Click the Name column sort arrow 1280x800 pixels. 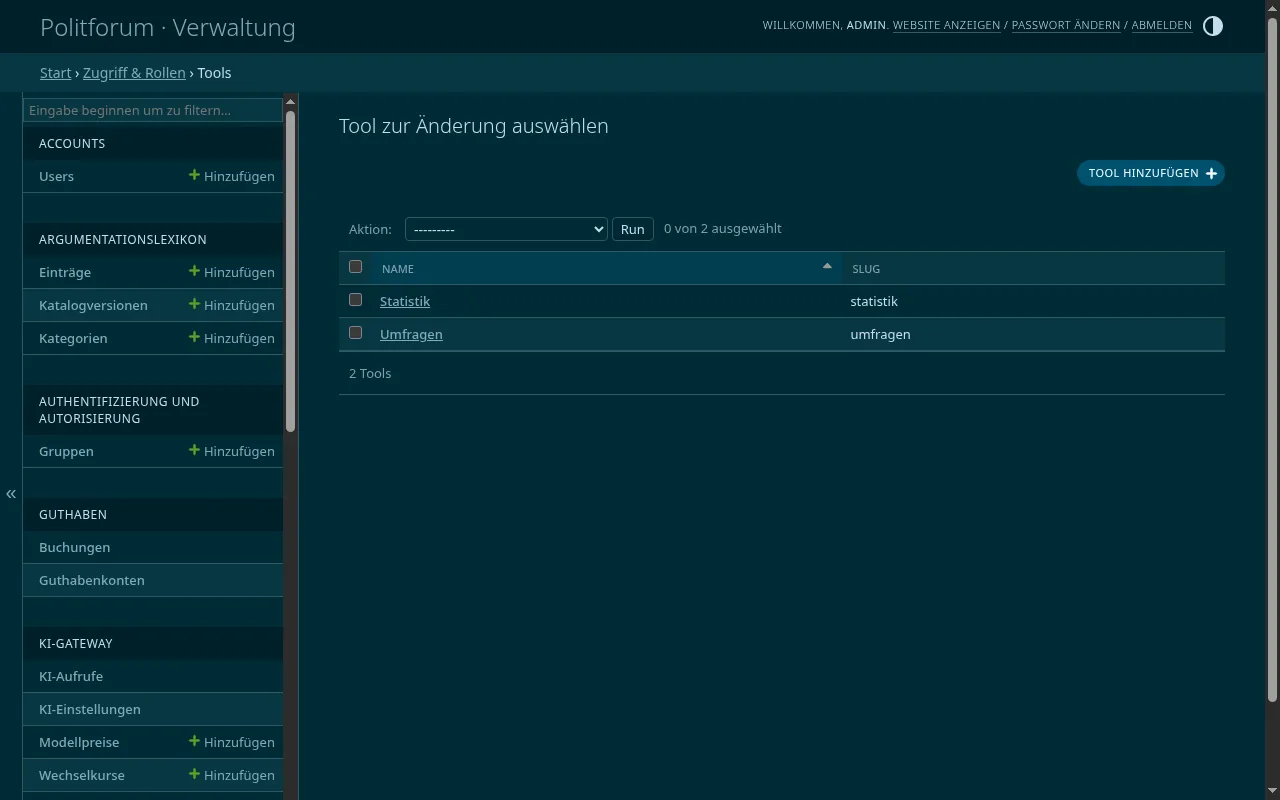point(827,266)
